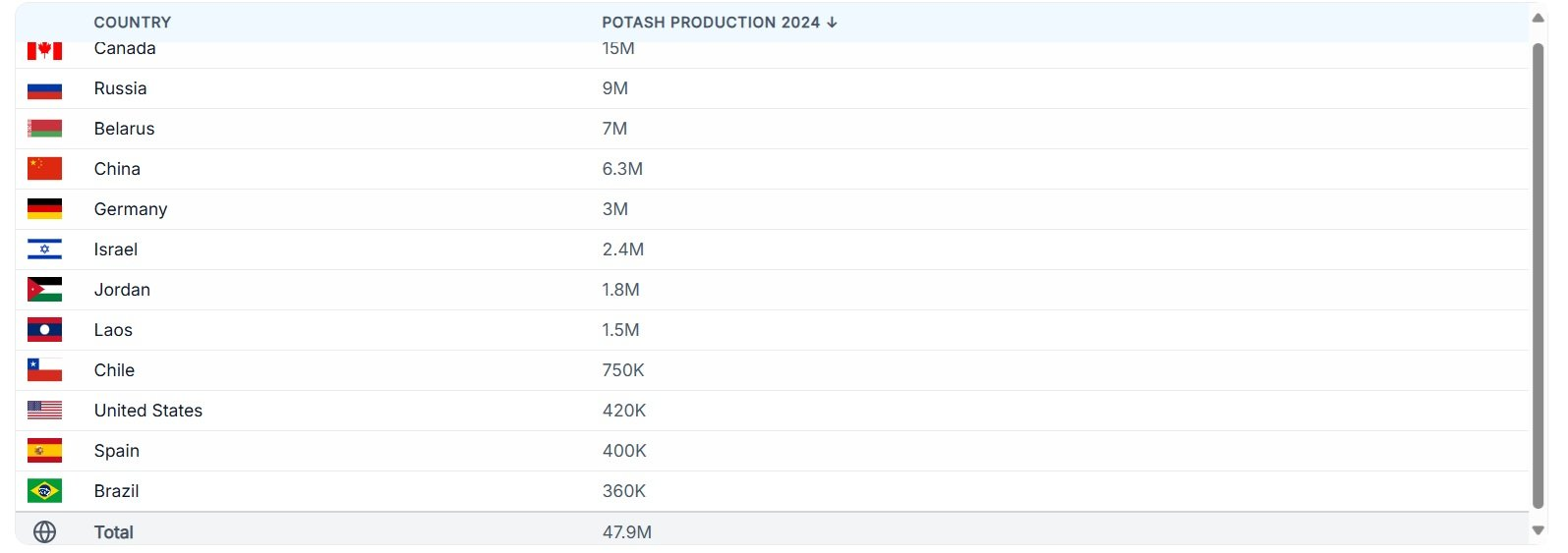Open the Belarus country link
1568x553 pixels.
coord(124,129)
